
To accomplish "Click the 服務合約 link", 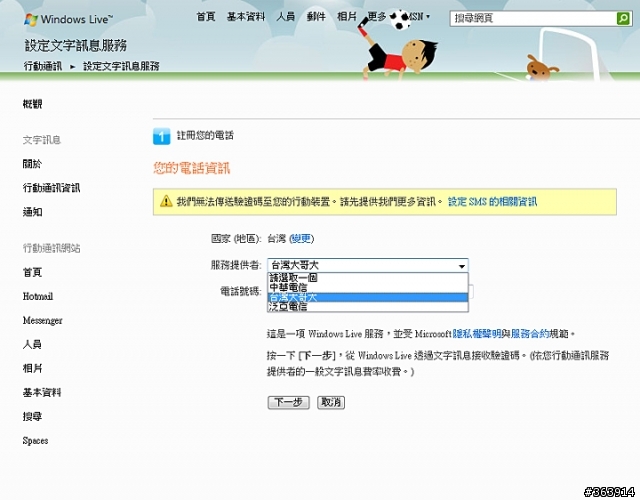I will pos(530,334).
